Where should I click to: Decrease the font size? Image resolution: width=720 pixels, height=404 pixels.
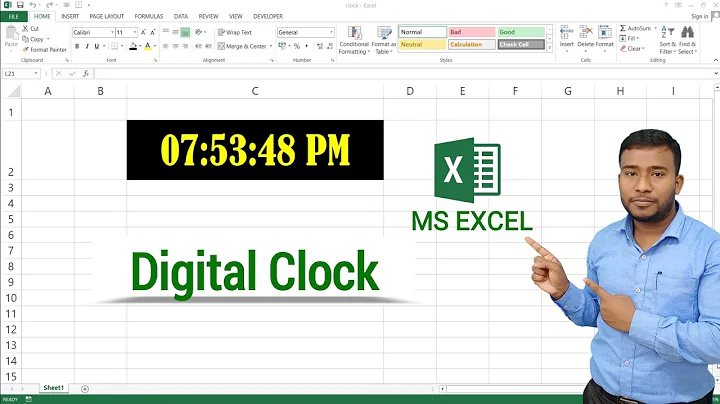pos(153,32)
